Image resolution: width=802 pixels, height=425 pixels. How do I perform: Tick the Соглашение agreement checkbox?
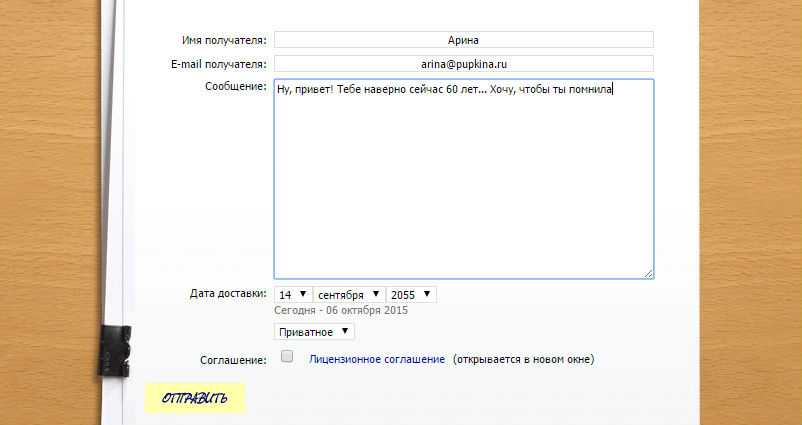click(287, 357)
